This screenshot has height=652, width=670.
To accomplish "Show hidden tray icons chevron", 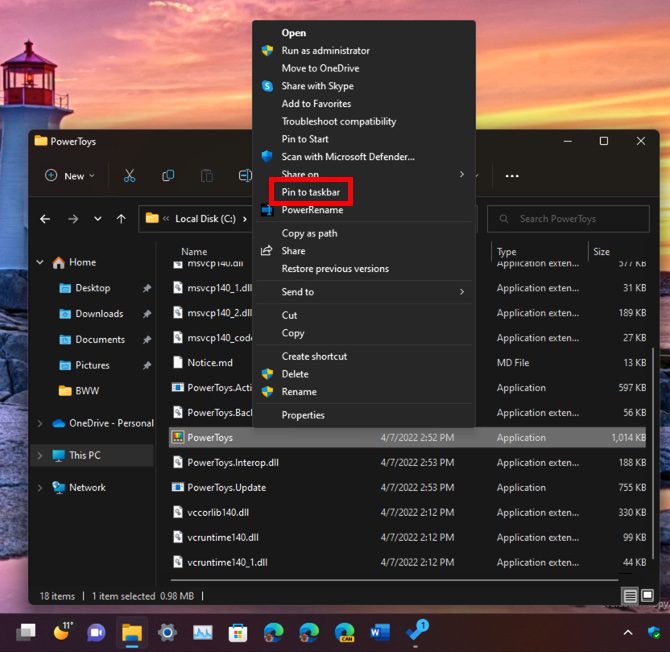I will click(x=628, y=632).
